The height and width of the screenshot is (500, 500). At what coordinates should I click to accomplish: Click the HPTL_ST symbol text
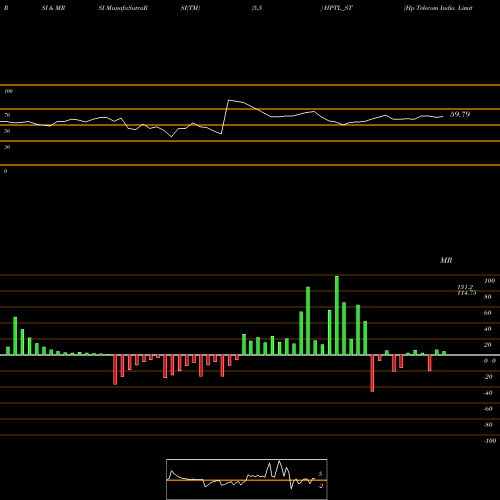[x=337, y=8]
